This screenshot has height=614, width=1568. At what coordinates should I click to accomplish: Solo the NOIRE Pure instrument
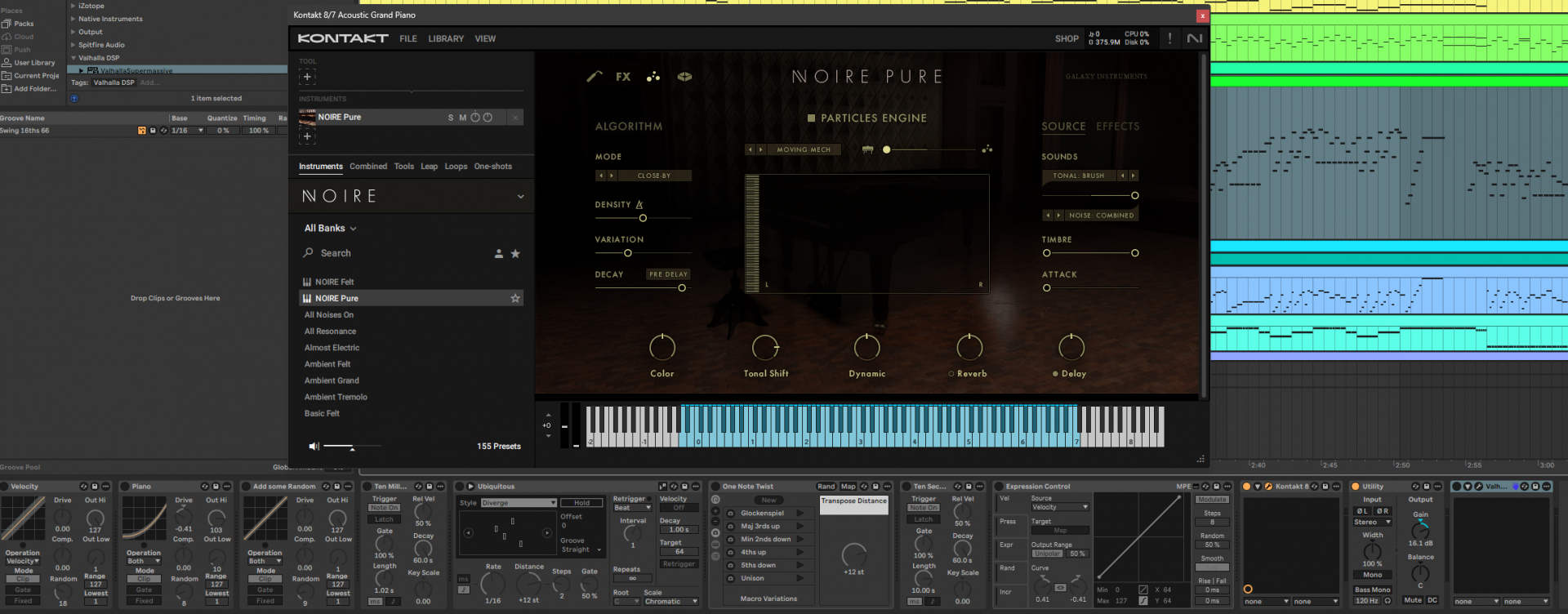pos(451,118)
